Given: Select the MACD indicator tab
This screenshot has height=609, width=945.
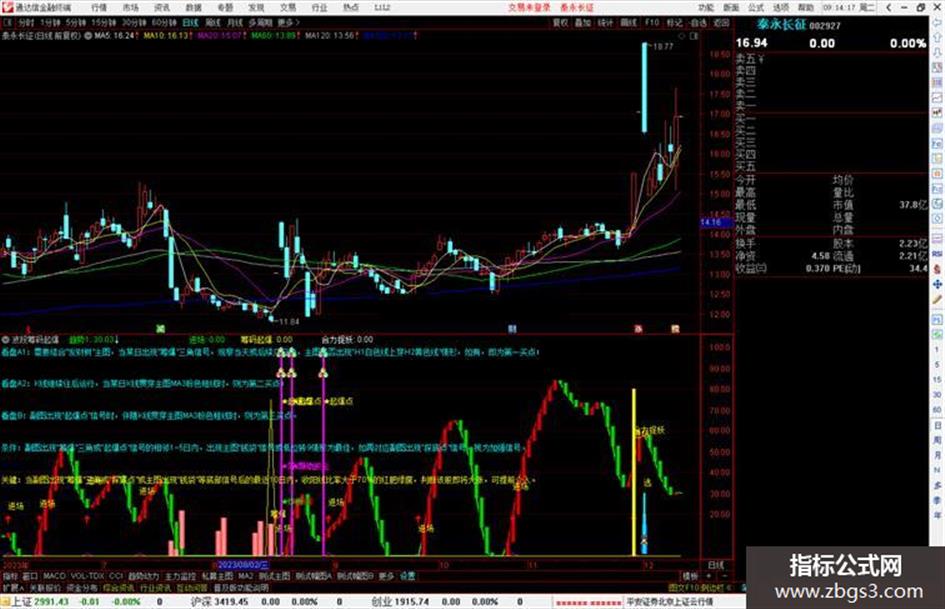Looking at the screenshot, I should click(x=54, y=576).
